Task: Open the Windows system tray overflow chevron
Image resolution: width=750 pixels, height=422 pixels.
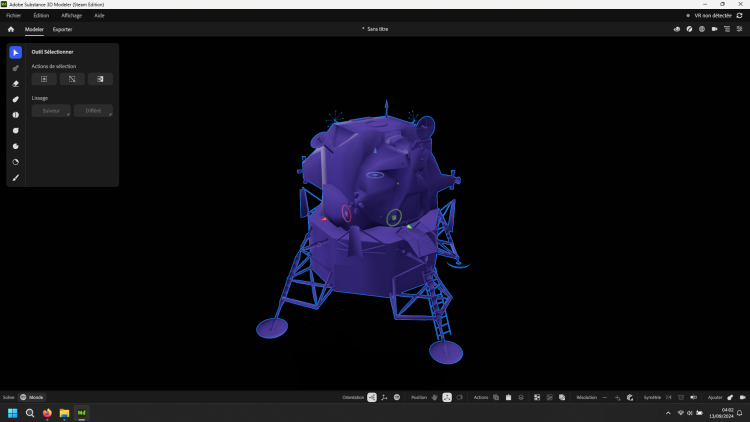Action: (668, 413)
